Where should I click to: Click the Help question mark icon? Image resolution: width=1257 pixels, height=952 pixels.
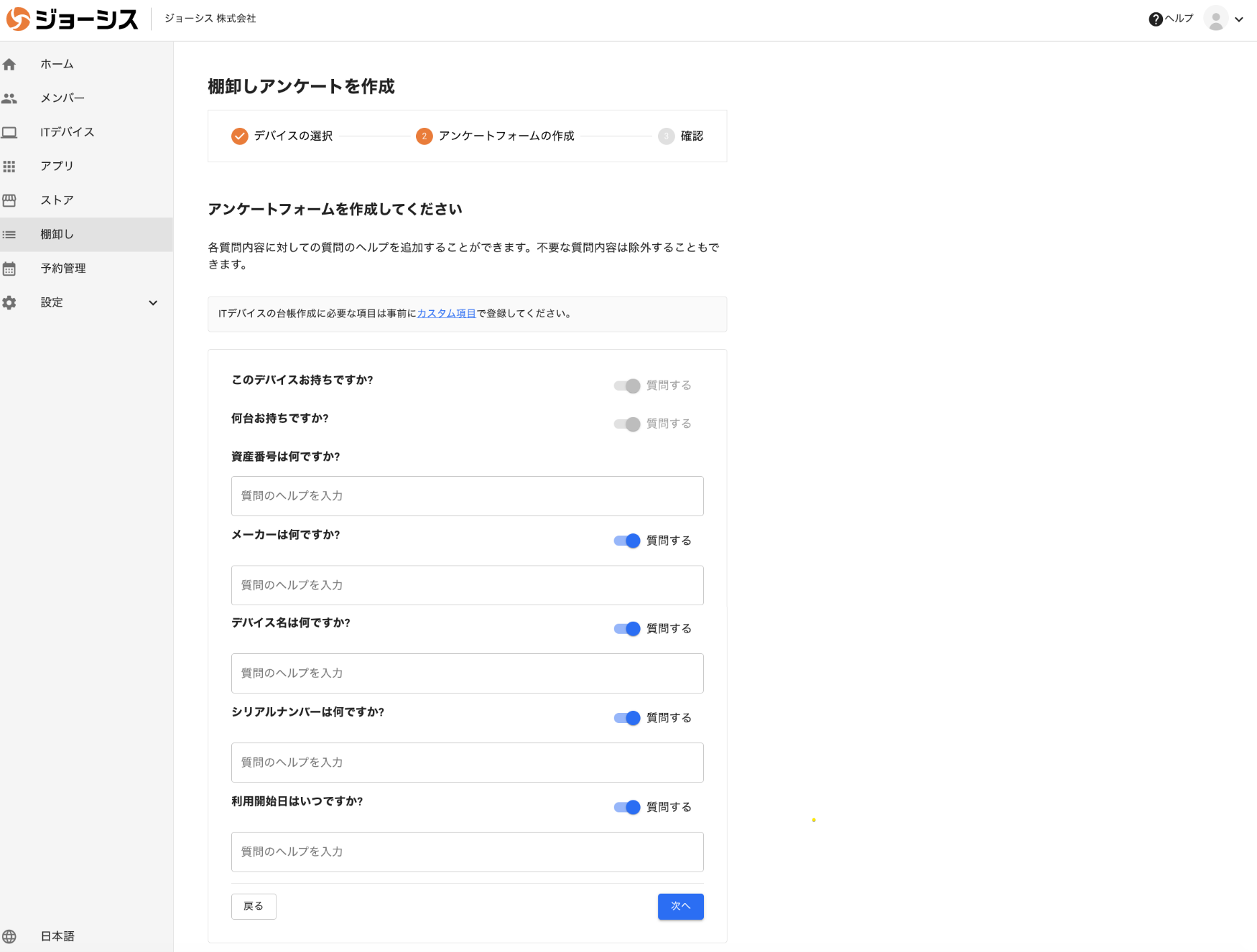click(1155, 19)
